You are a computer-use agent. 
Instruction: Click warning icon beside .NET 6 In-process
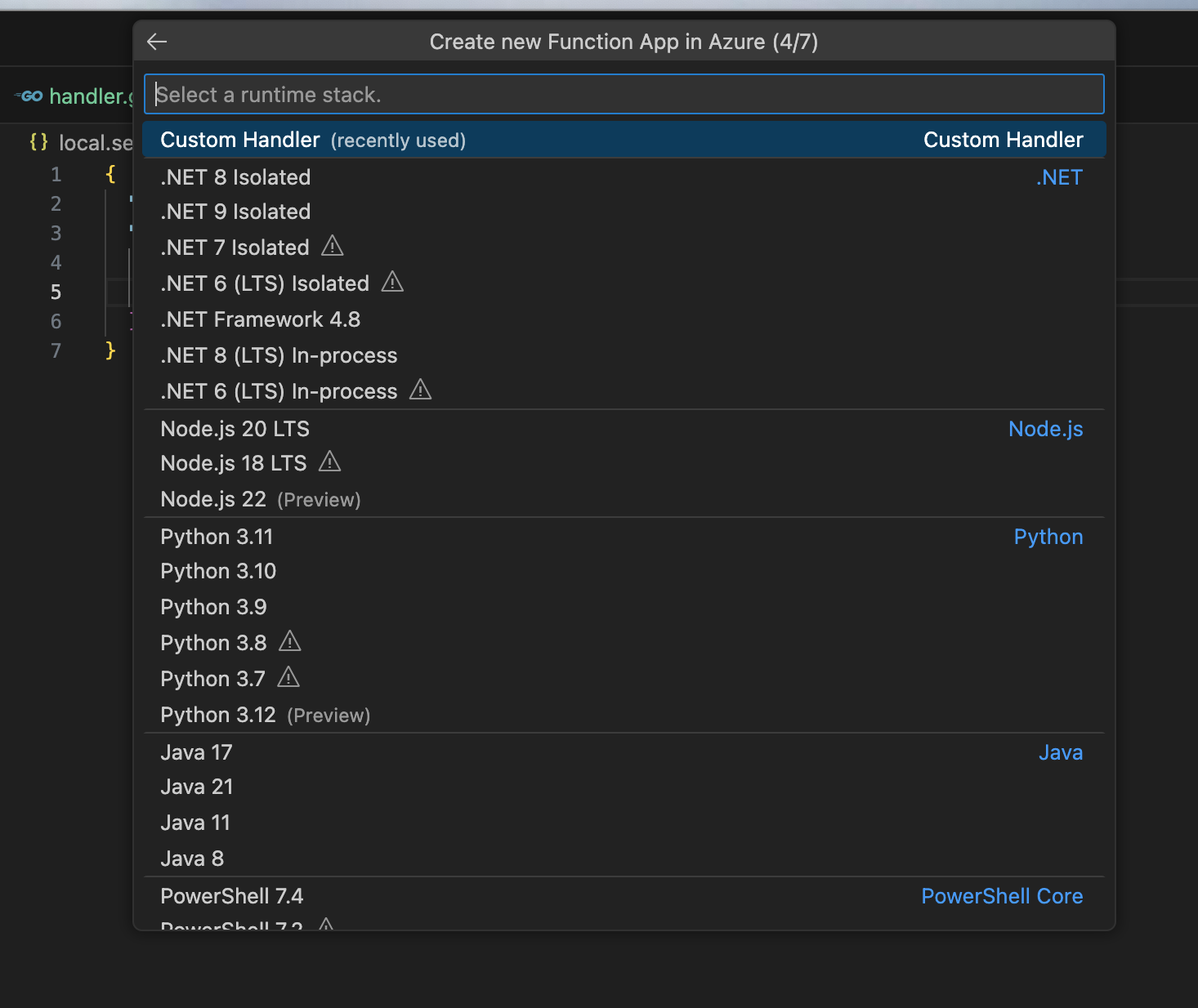pyautogui.click(x=420, y=390)
